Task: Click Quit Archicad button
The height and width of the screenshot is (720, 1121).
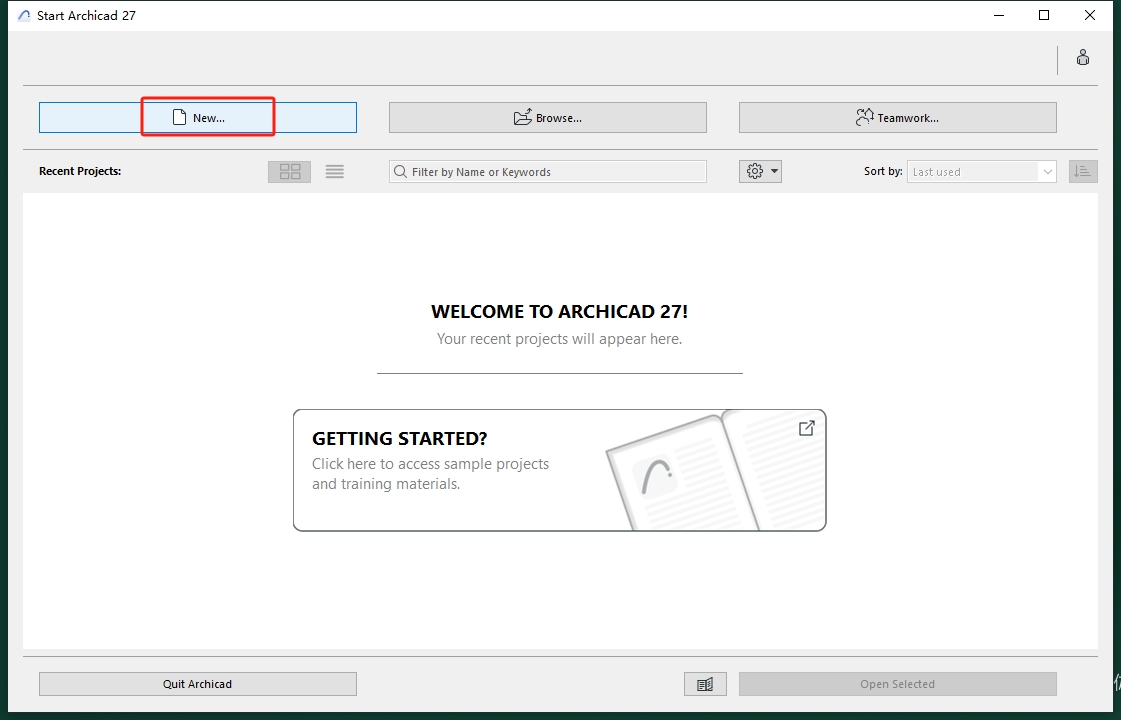Action: click(197, 684)
